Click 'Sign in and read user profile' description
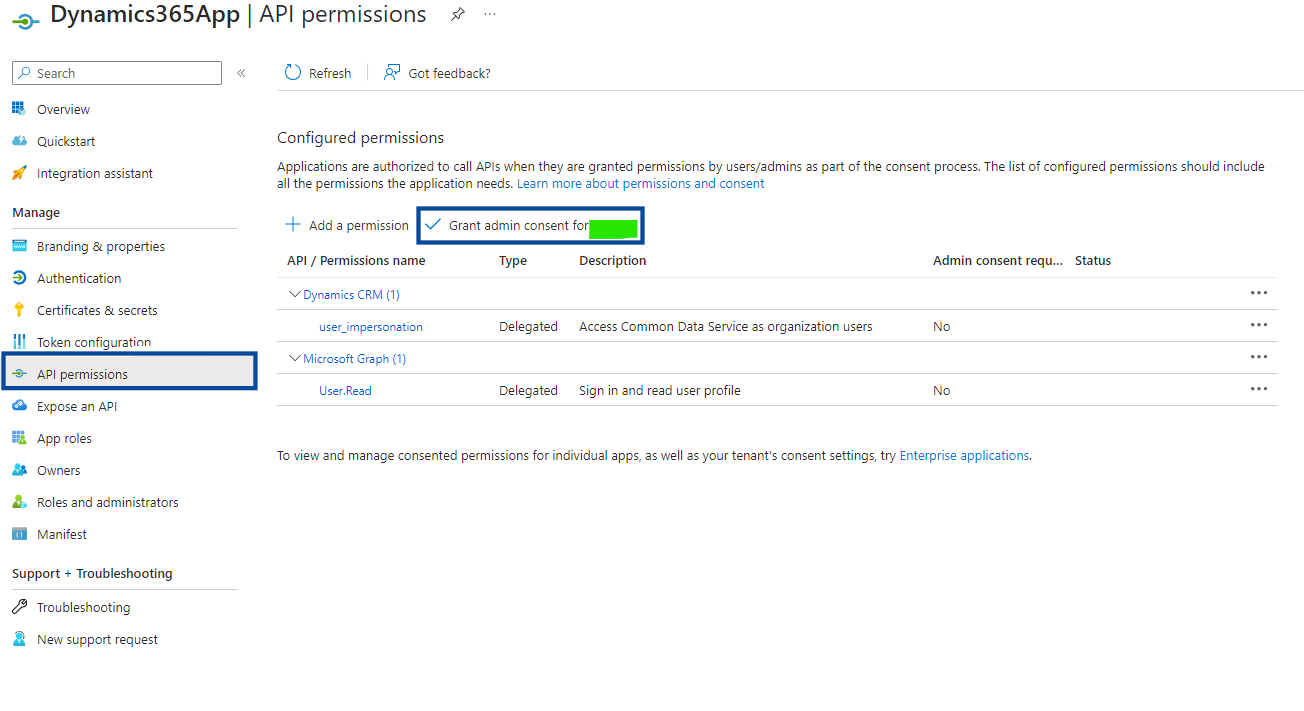Image resolution: width=1304 pixels, height=711 pixels. pyautogui.click(x=660, y=390)
